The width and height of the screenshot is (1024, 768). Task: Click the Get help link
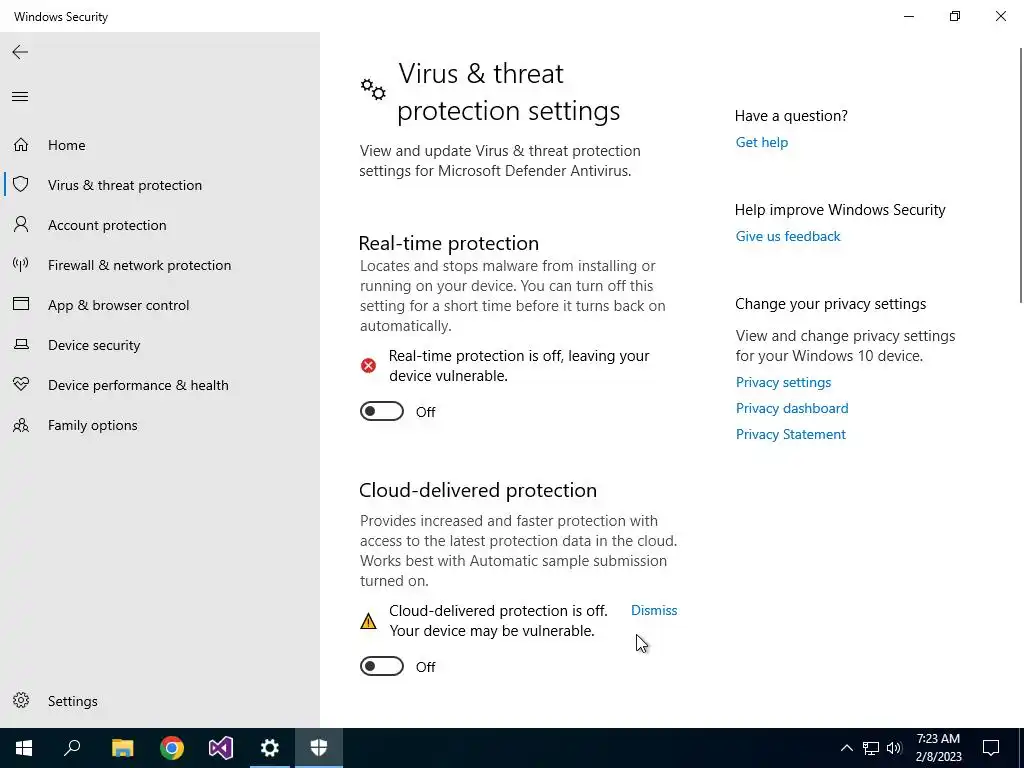(761, 142)
